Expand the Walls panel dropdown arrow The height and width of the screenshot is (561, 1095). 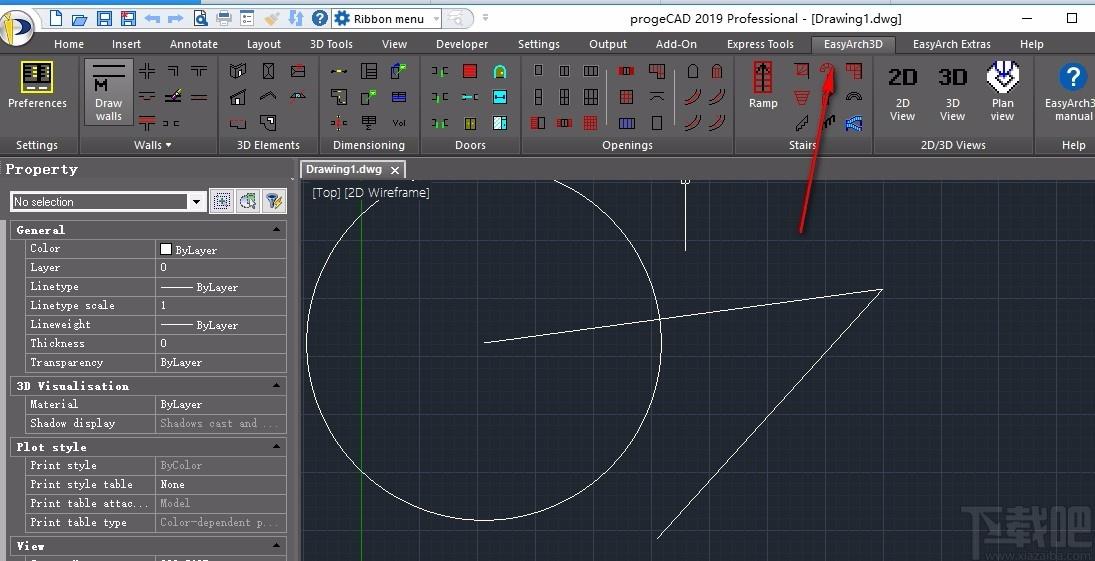click(x=168, y=145)
